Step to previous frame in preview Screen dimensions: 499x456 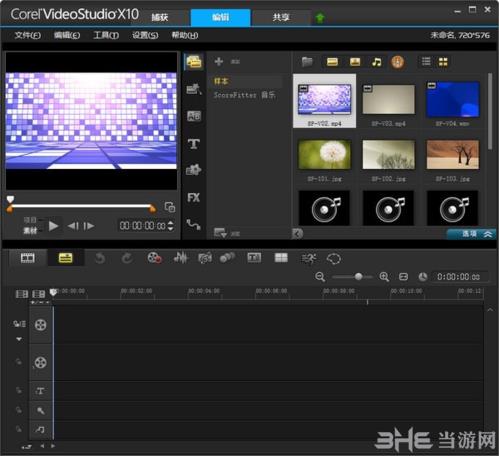pos(73,226)
